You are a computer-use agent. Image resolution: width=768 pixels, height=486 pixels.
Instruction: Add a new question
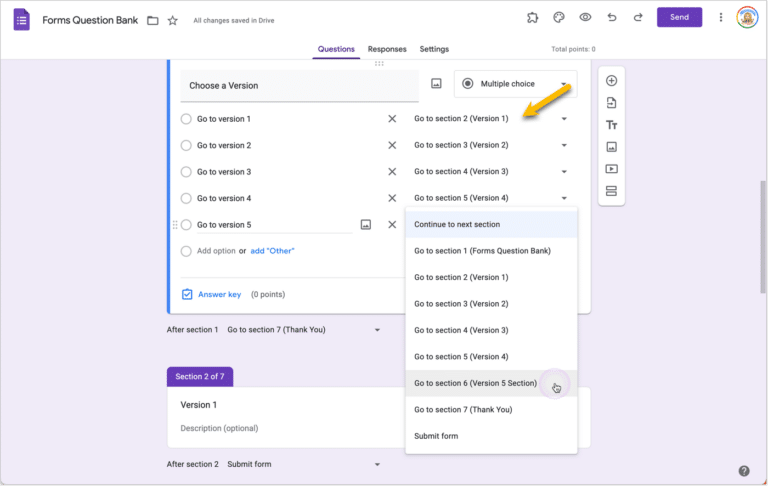pyautogui.click(x=611, y=81)
